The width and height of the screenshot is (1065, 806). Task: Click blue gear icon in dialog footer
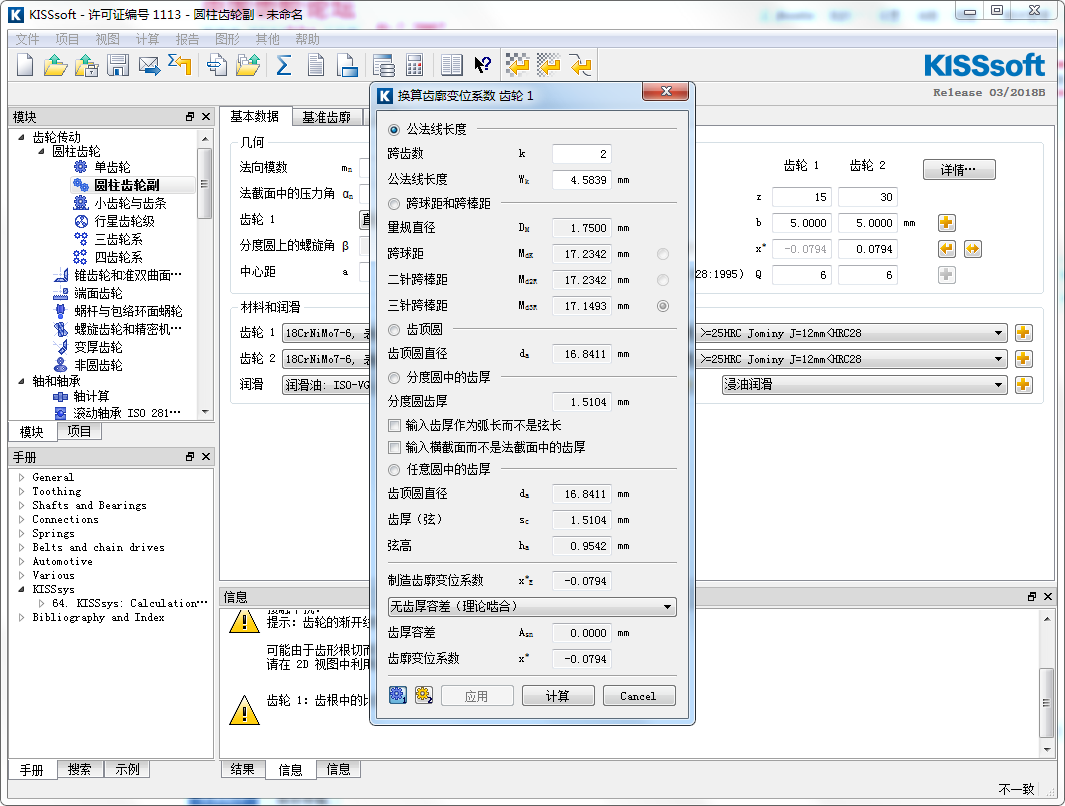click(397, 695)
